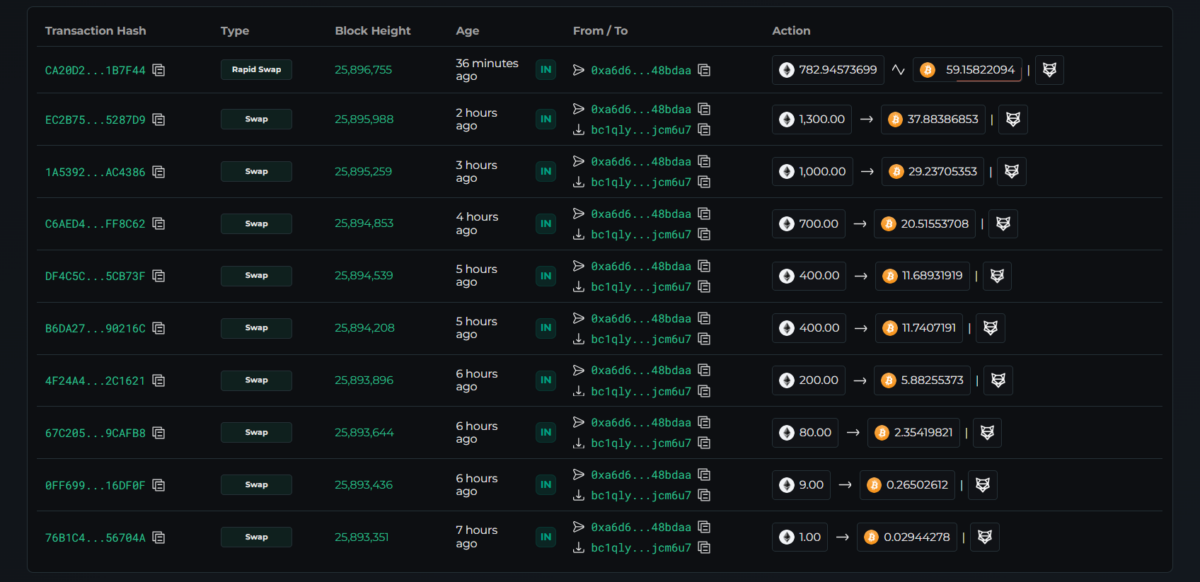The image size is (1200, 582).
Task: Click the Age column header
Action: click(x=466, y=30)
